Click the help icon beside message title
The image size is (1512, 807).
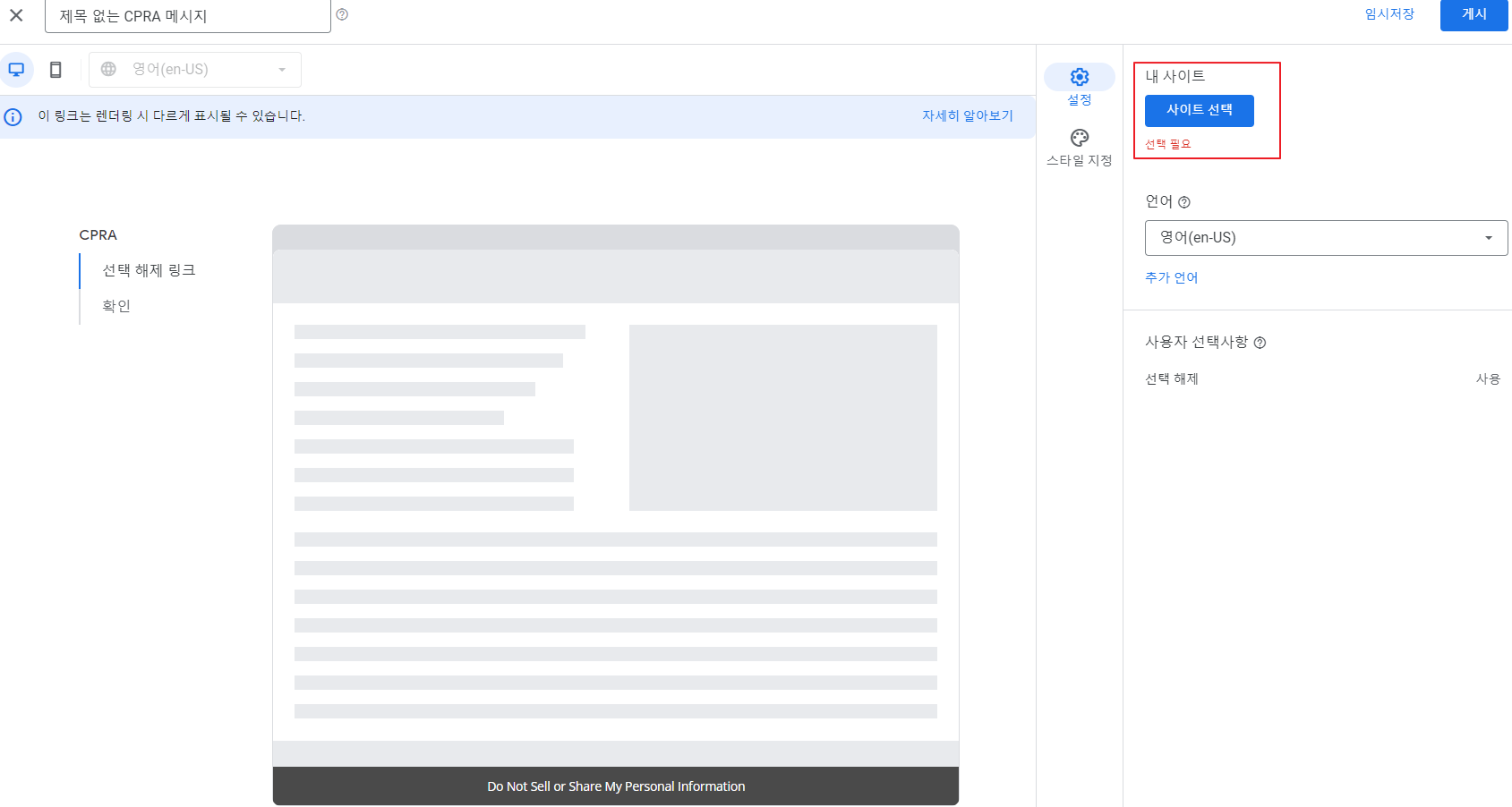point(342,14)
